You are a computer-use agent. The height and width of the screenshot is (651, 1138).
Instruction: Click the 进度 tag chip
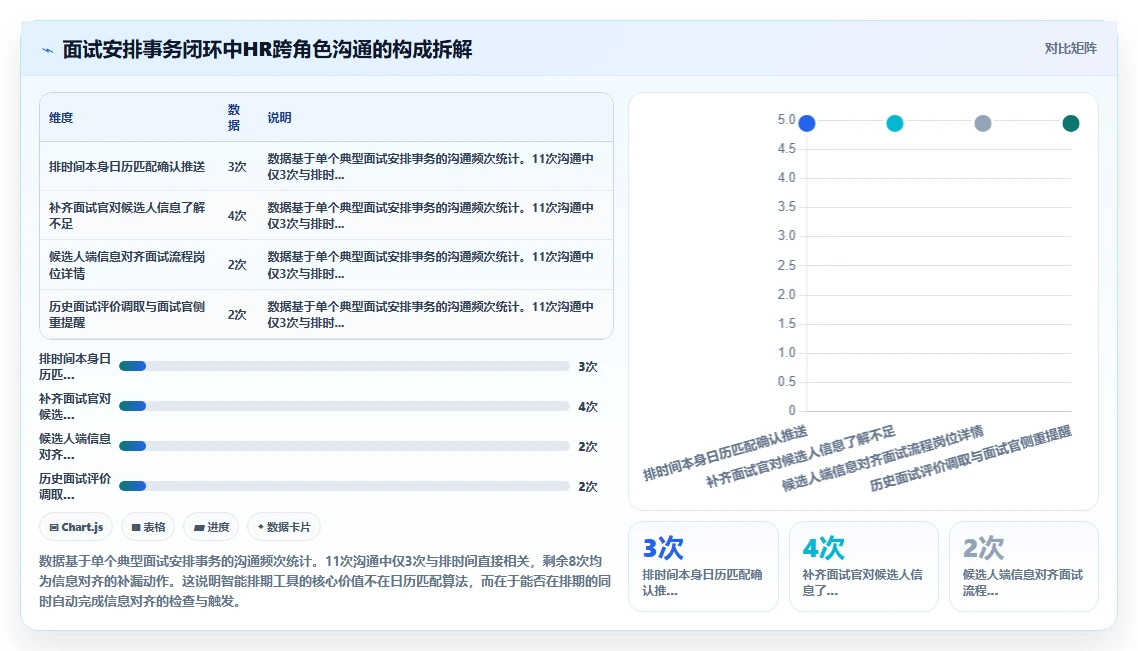(211, 527)
